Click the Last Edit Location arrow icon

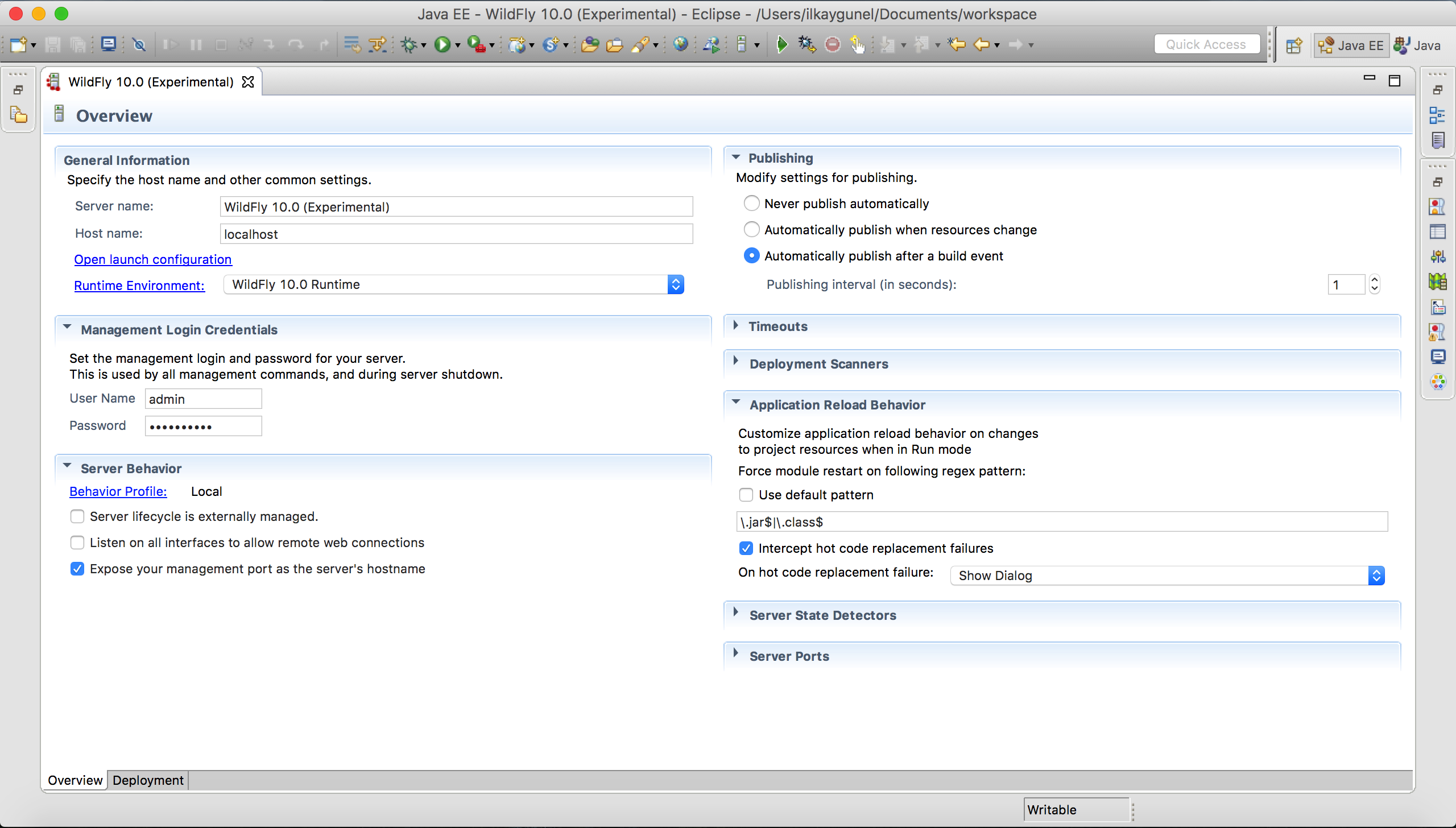click(x=957, y=44)
